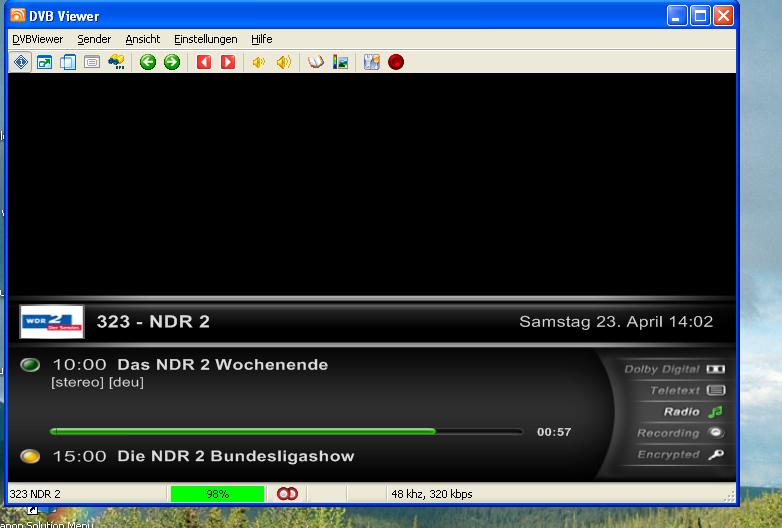Viewport: 782px width, 528px height.
Task: Click '48 khz, 320 kbps' in status bar
Action: coord(432,494)
